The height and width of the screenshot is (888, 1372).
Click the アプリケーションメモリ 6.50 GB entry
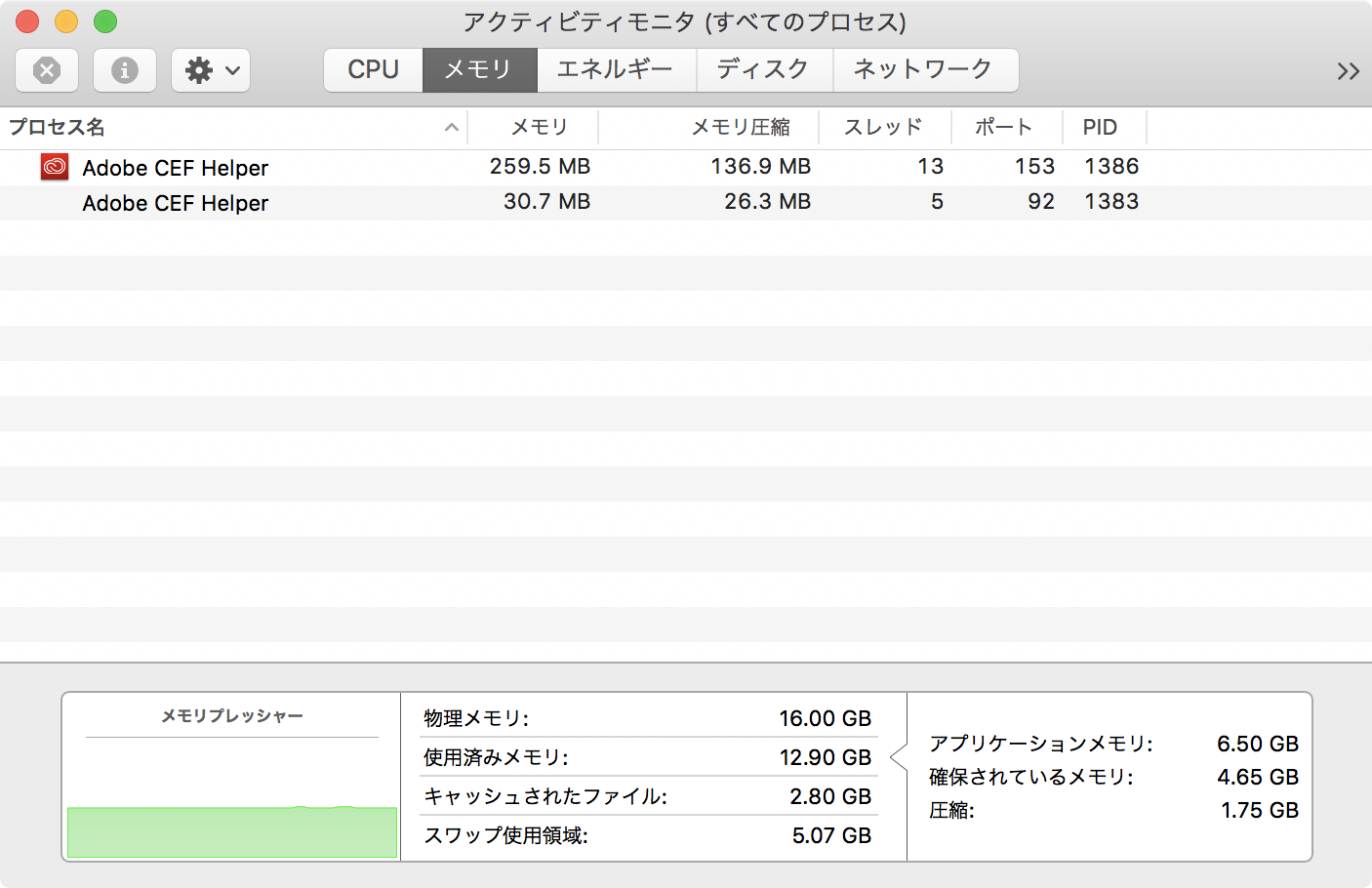pos(1113,744)
